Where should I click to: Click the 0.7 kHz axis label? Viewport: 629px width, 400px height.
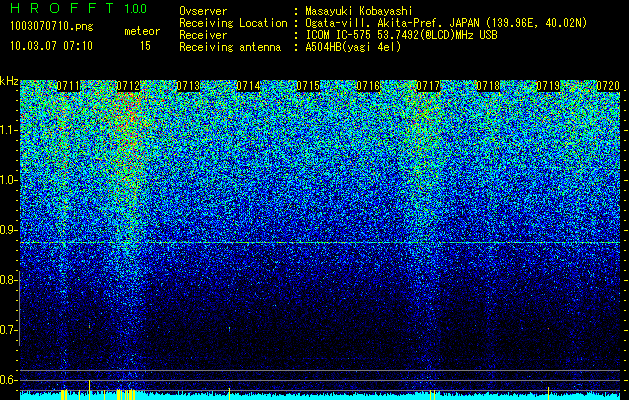(8, 330)
